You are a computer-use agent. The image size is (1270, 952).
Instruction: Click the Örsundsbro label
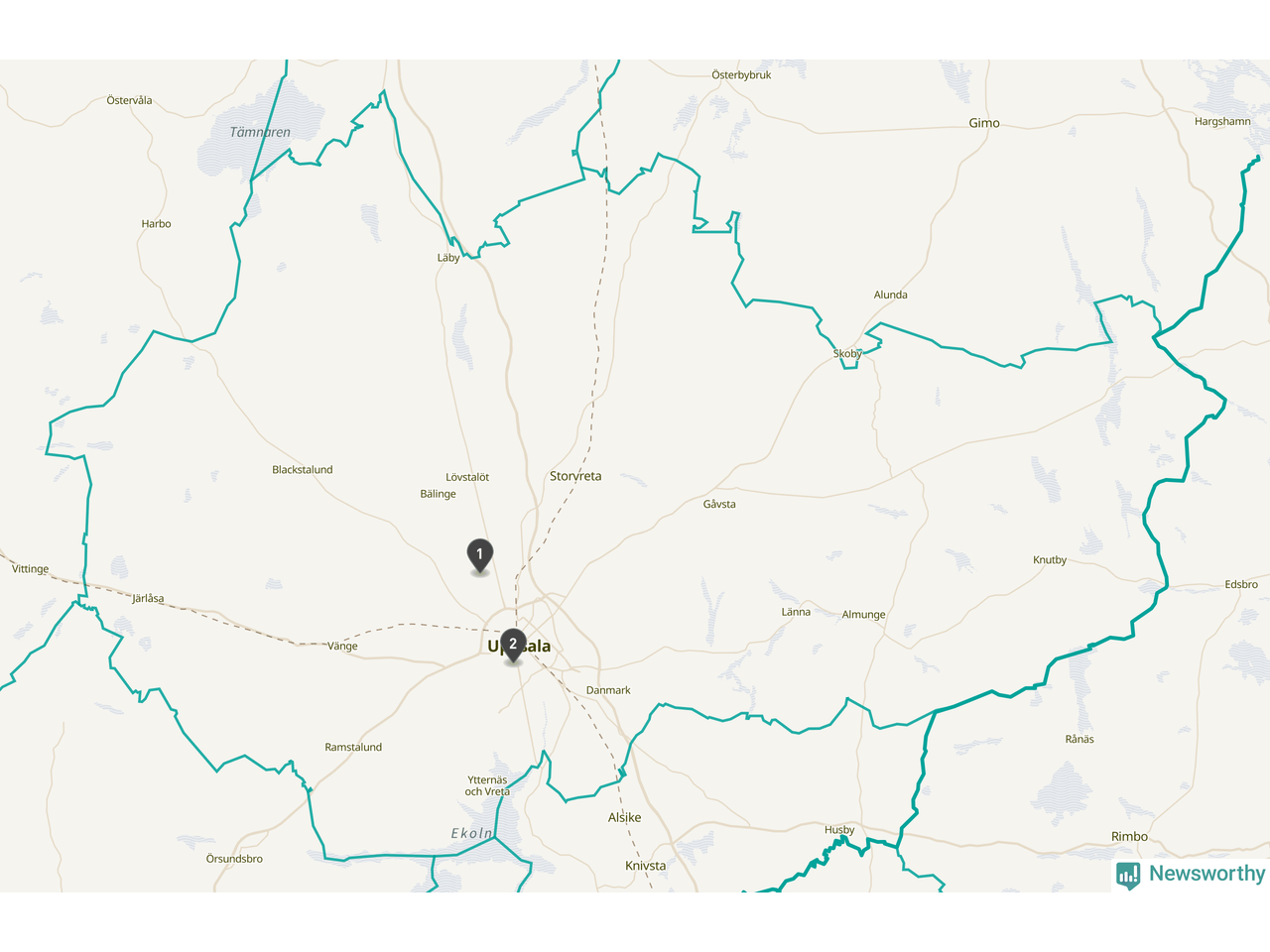[x=234, y=859]
